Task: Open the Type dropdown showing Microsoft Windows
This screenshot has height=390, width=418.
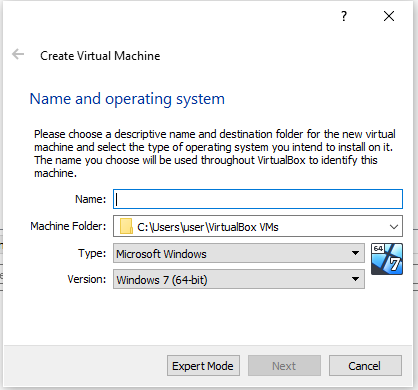Action: [239, 253]
